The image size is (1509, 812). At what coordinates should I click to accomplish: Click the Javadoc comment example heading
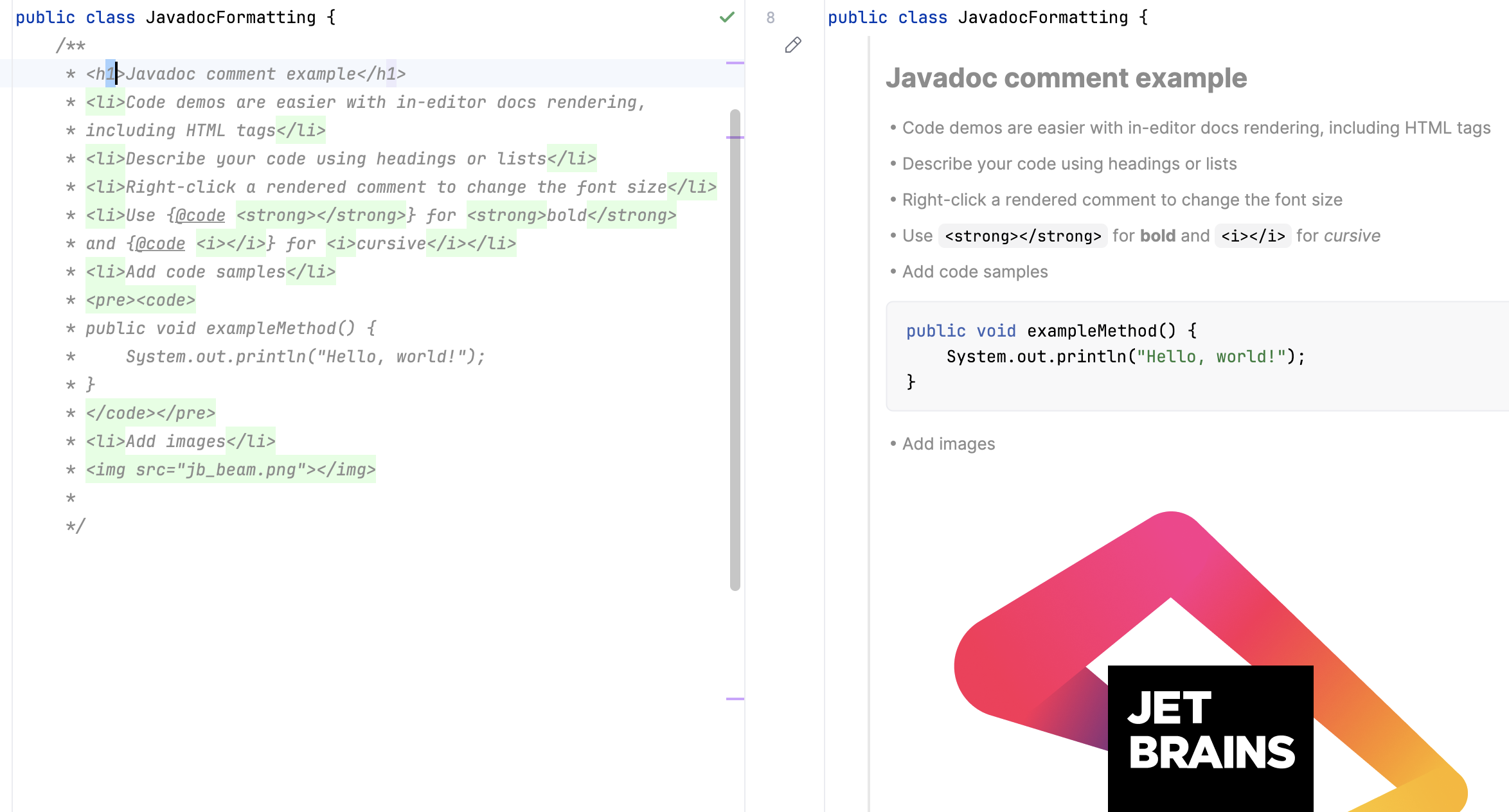point(1067,77)
